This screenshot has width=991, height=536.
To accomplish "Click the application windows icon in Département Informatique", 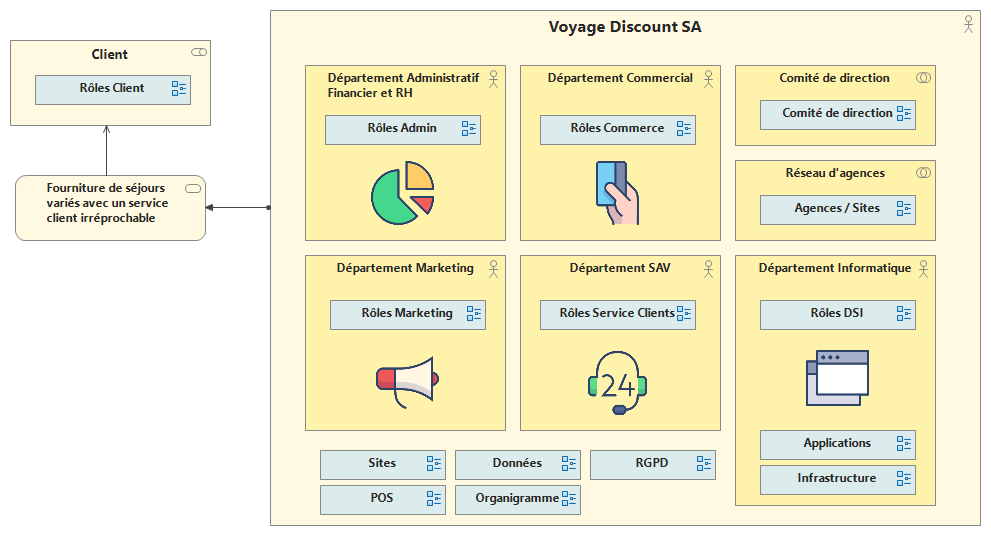I will click(837, 377).
